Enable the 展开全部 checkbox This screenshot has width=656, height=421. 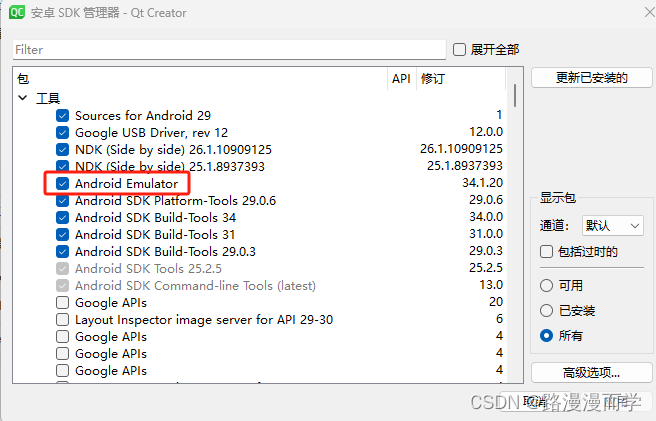(459, 49)
